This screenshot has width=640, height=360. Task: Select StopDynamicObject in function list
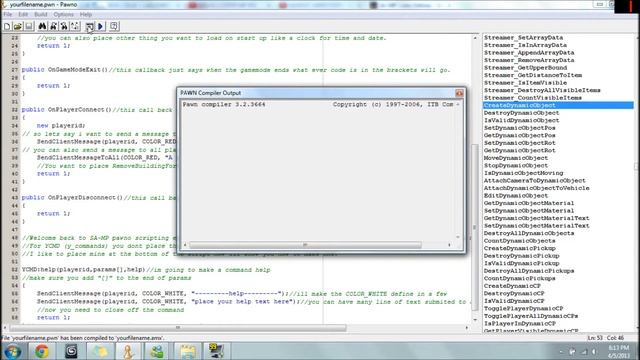pyautogui.click(x=516, y=166)
